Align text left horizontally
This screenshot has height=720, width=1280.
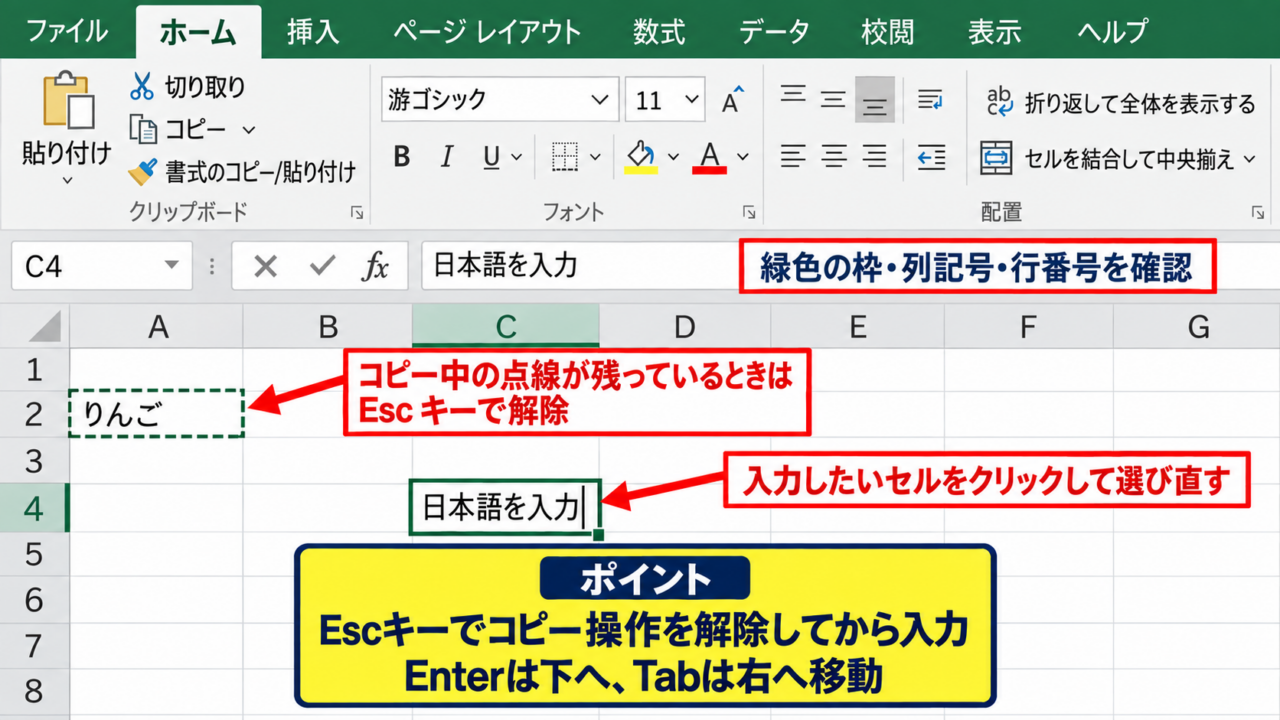[x=793, y=156]
